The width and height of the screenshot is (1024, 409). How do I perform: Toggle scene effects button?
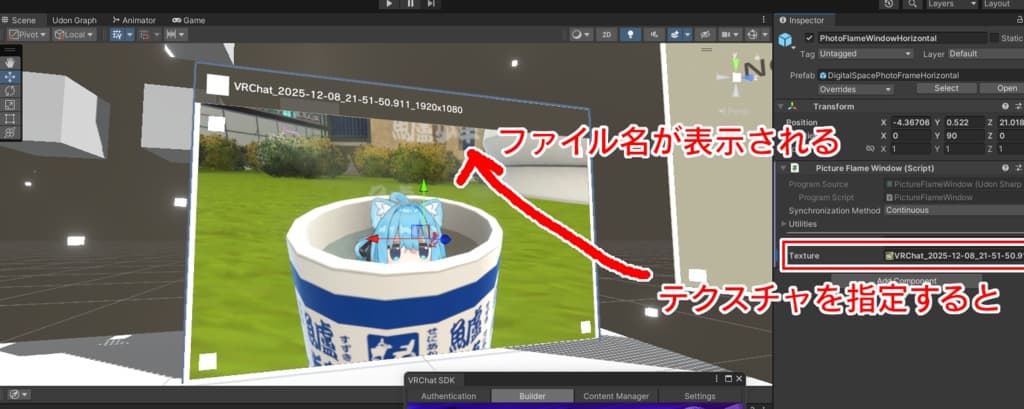675,35
